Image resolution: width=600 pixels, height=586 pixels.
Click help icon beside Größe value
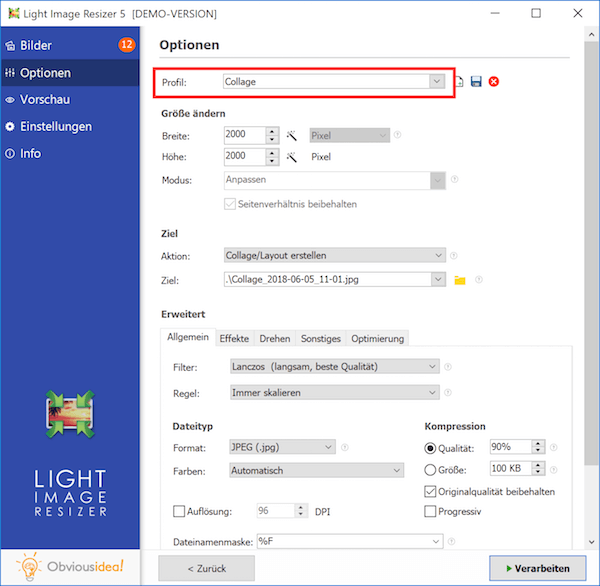[x=553, y=470]
